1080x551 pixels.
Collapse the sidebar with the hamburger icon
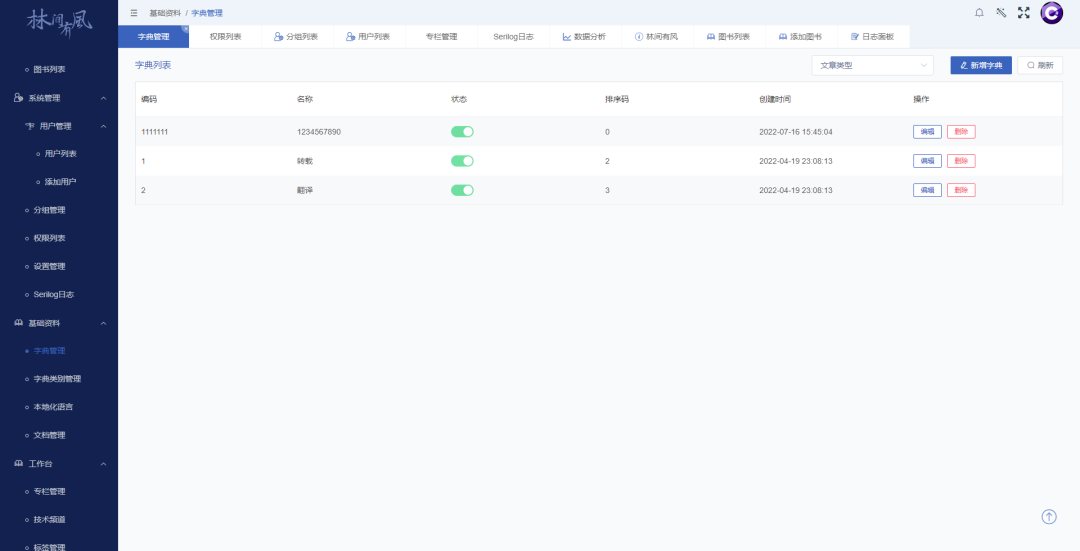coord(134,13)
